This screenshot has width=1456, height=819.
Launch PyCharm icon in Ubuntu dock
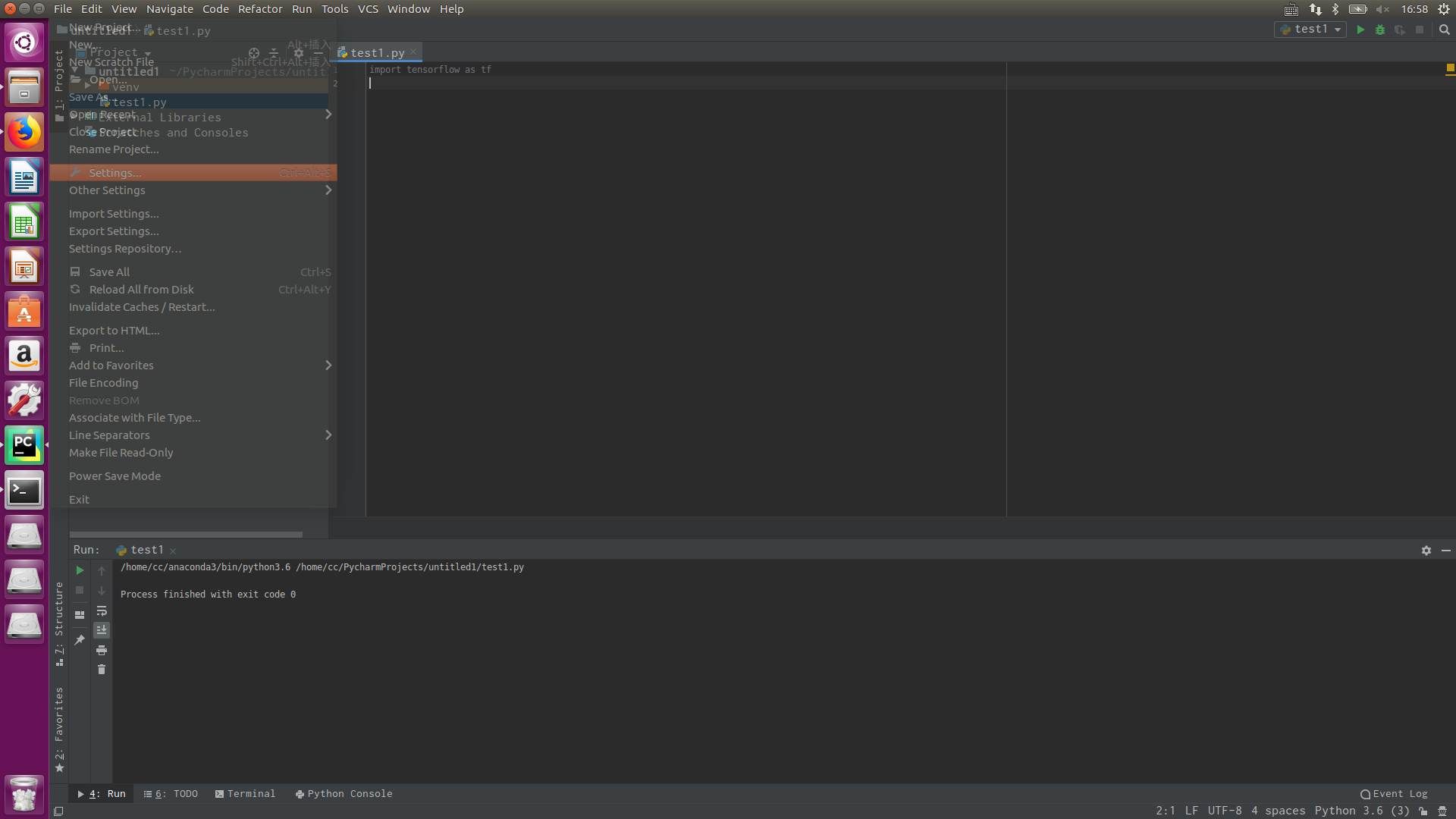click(24, 445)
